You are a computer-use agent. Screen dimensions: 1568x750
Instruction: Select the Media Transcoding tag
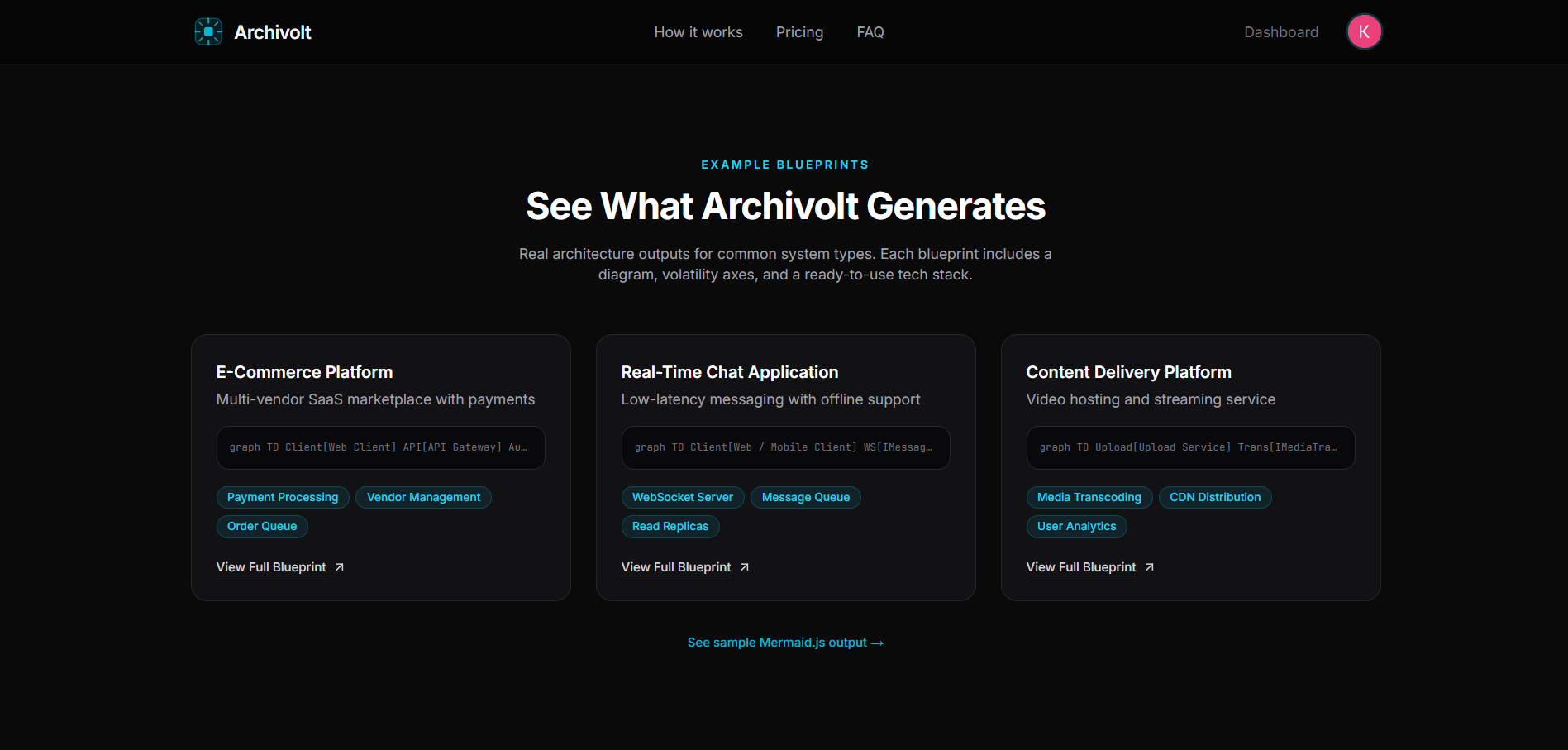point(1089,498)
